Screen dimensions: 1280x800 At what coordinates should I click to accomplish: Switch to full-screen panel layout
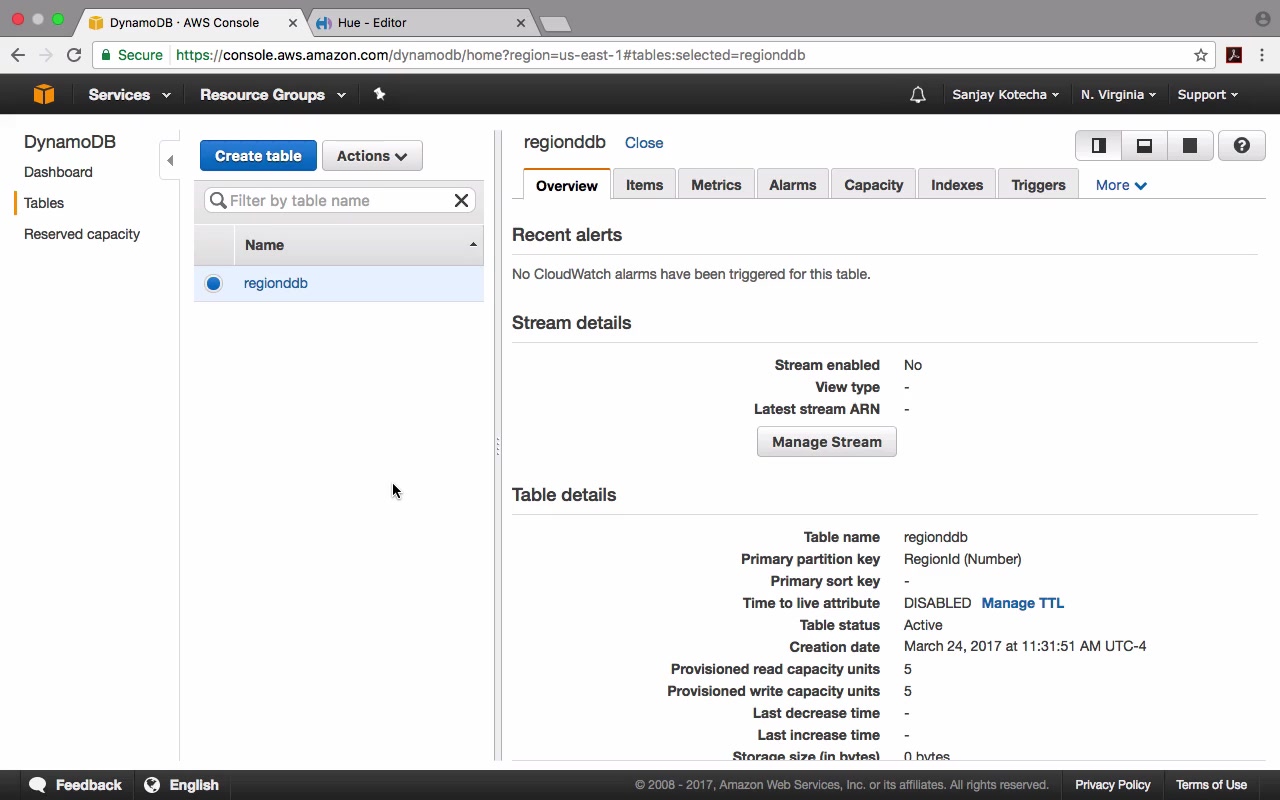(x=1190, y=146)
